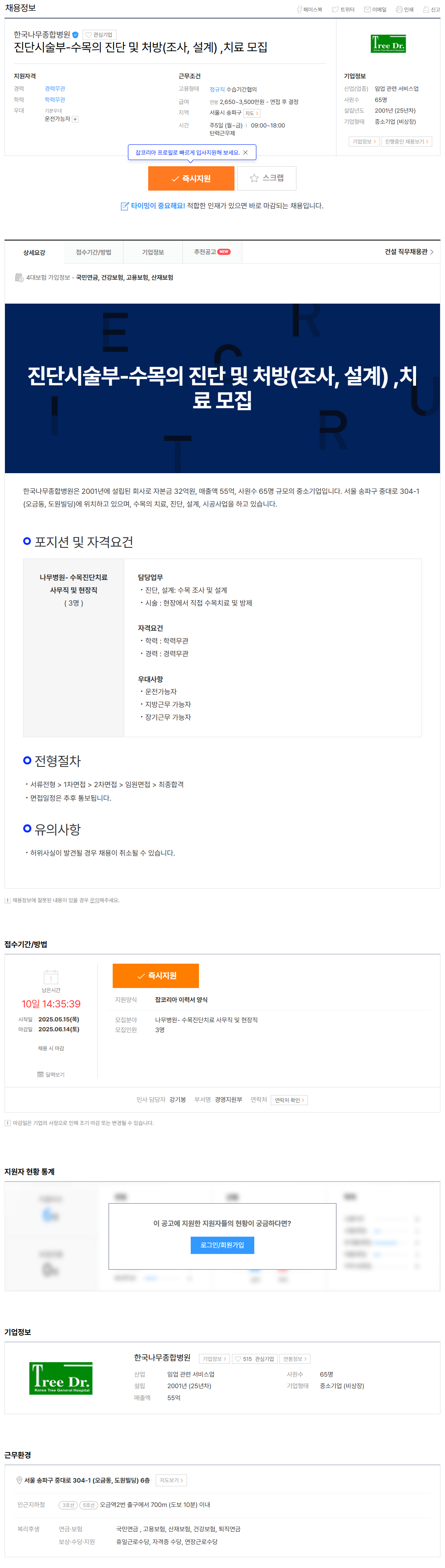Click the 로그인/회원가입 button

click(x=222, y=1245)
